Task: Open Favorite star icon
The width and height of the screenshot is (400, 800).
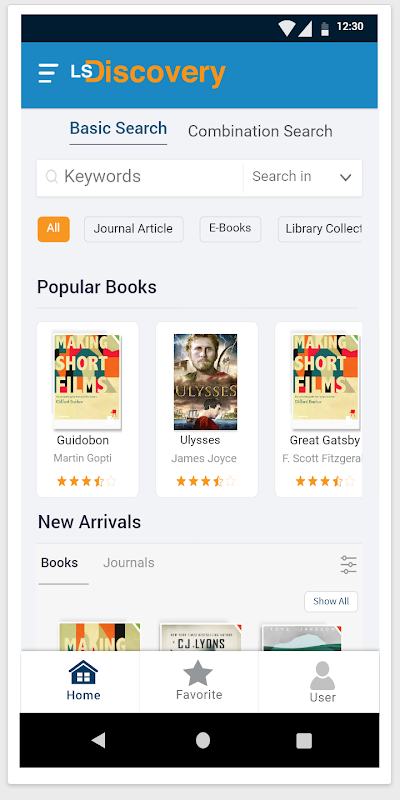Action: (x=198, y=673)
